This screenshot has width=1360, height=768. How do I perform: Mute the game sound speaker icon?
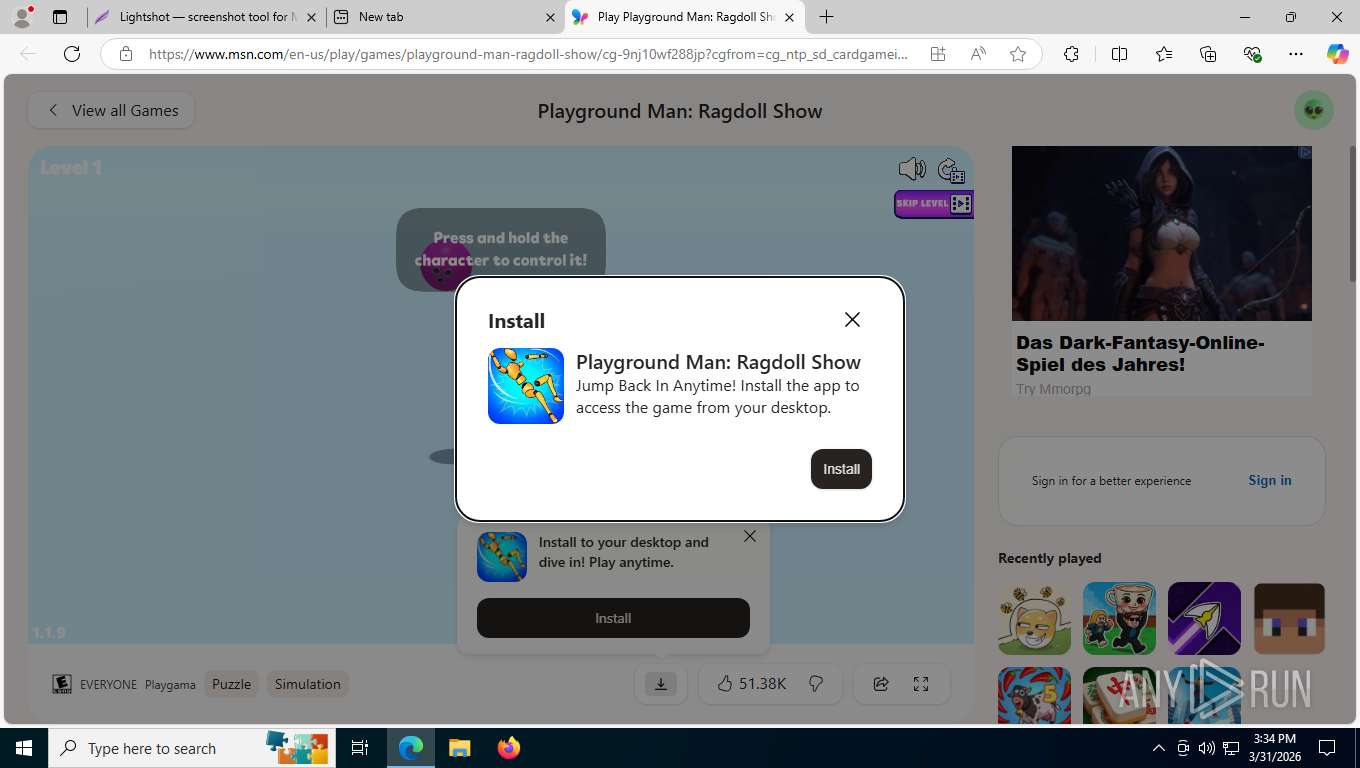(912, 168)
